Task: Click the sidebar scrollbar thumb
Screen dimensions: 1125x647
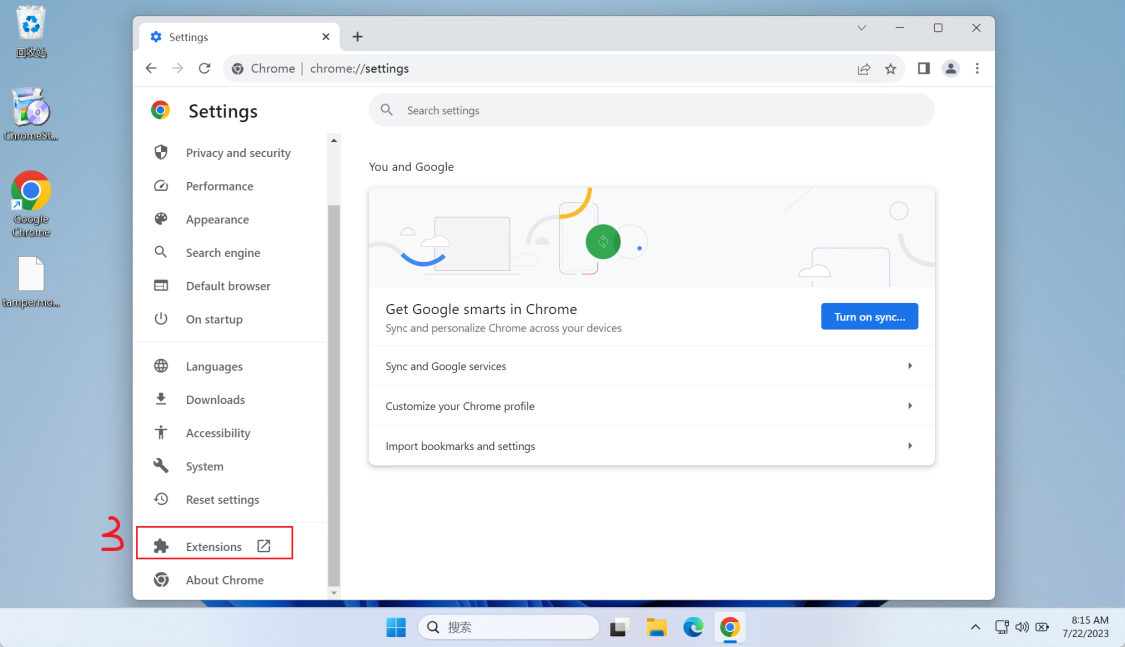Action: [334, 395]
